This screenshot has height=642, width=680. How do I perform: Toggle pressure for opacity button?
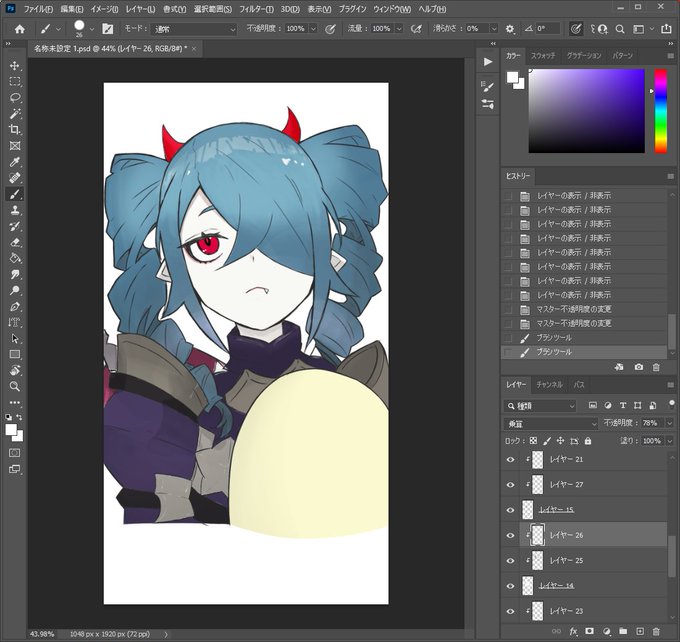(330, 29)
